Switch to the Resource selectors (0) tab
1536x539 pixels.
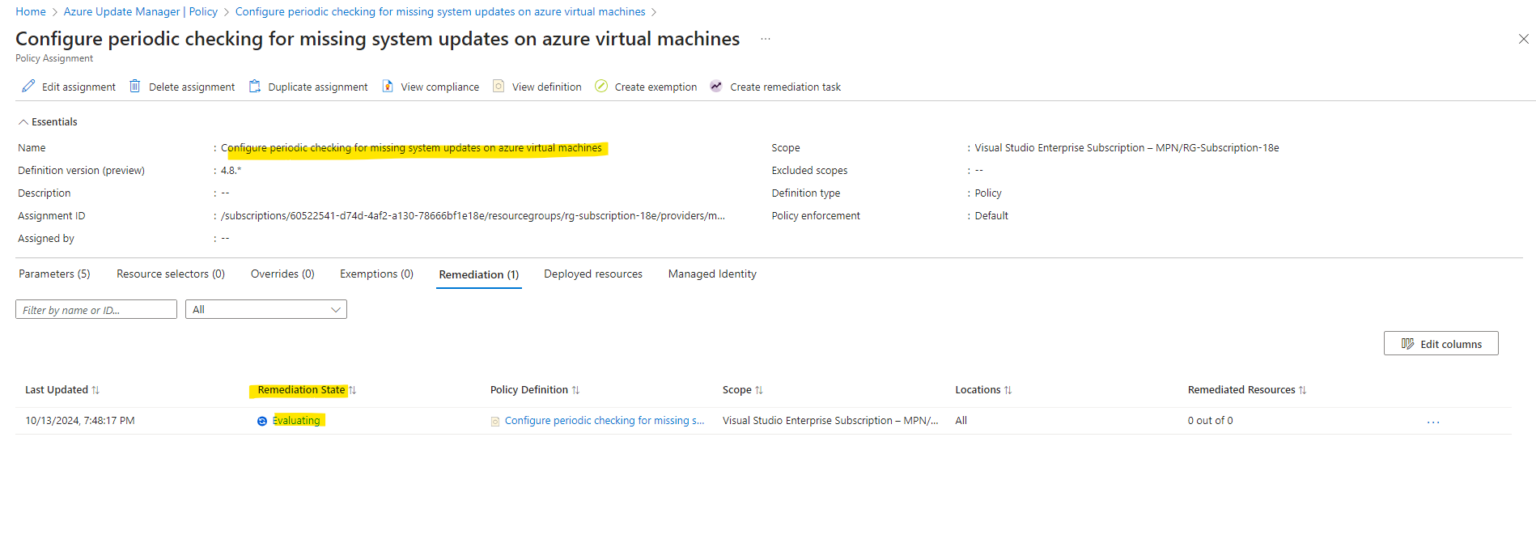point(170,274)
